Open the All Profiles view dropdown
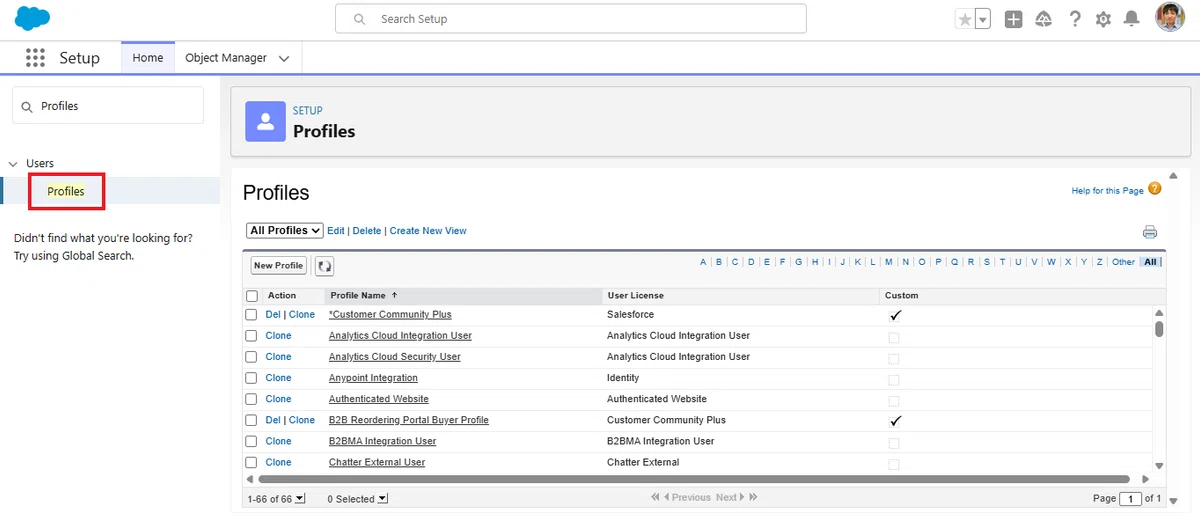This screenshot has width=1200, height=521. tap(285, 231)
